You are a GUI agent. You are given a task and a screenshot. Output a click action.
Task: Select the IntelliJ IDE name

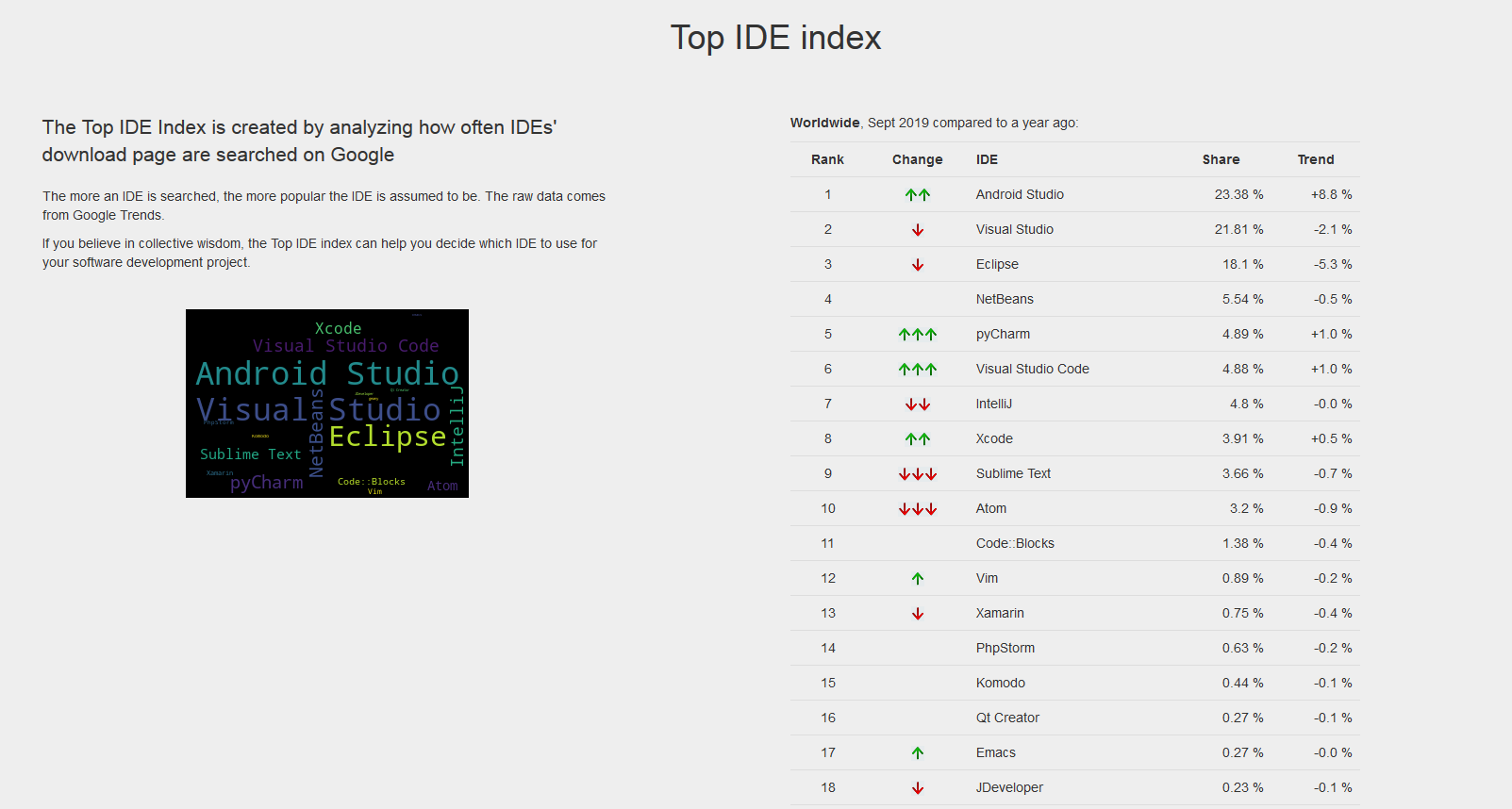(x=994, y=404)
